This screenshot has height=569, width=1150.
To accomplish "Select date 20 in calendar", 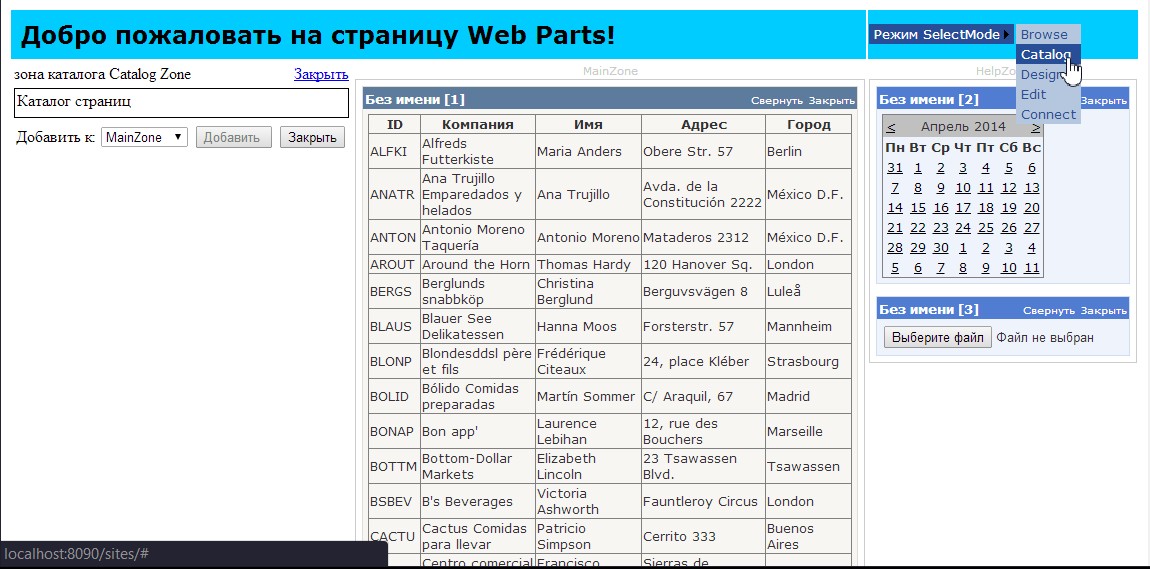I will 1032,208.
